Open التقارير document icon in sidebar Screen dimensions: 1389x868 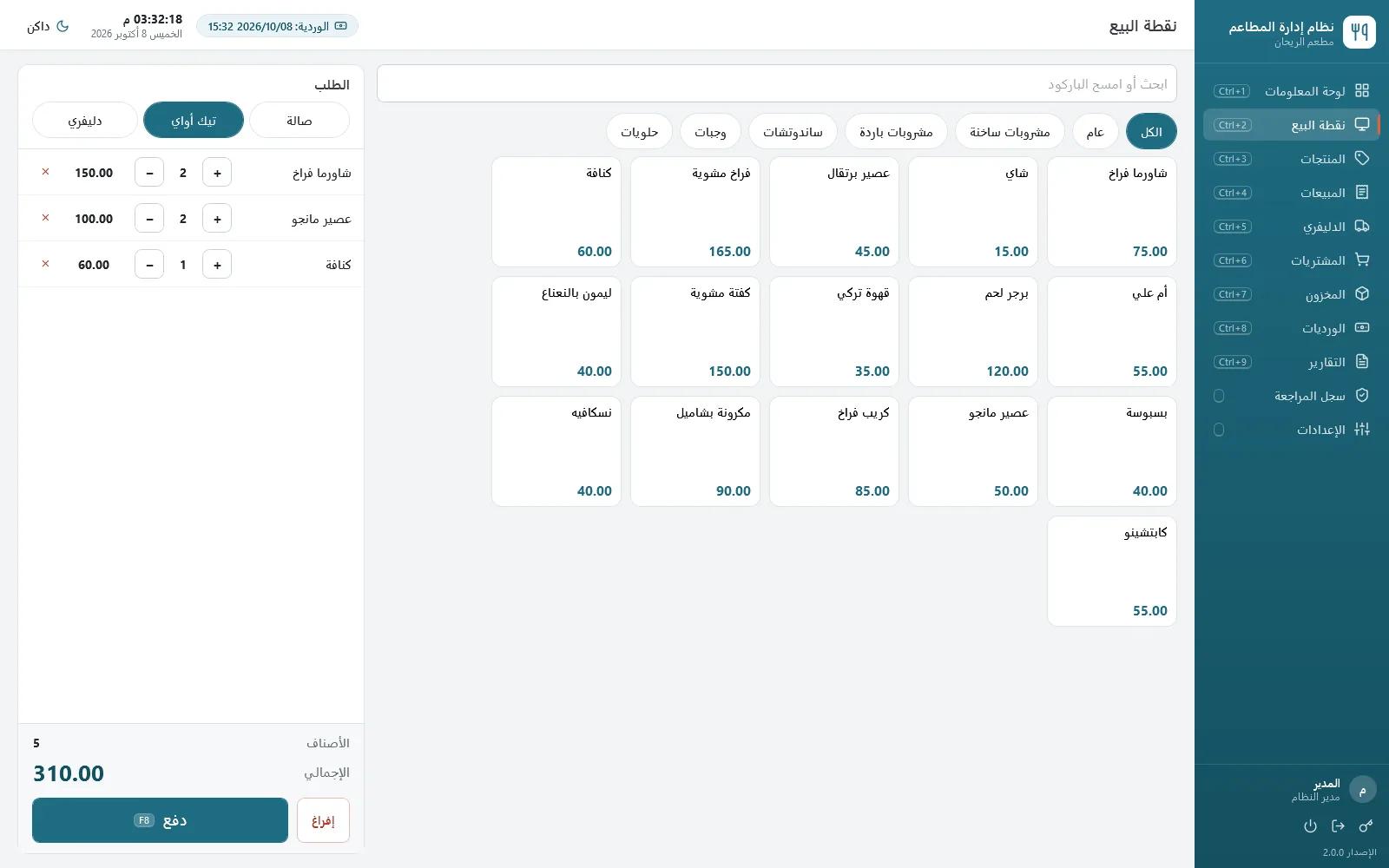tap(1362, 362)
